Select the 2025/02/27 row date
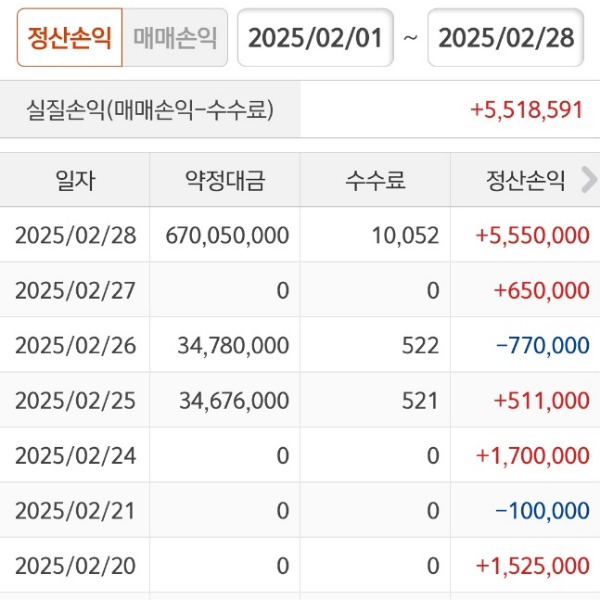 click(75, 291)
